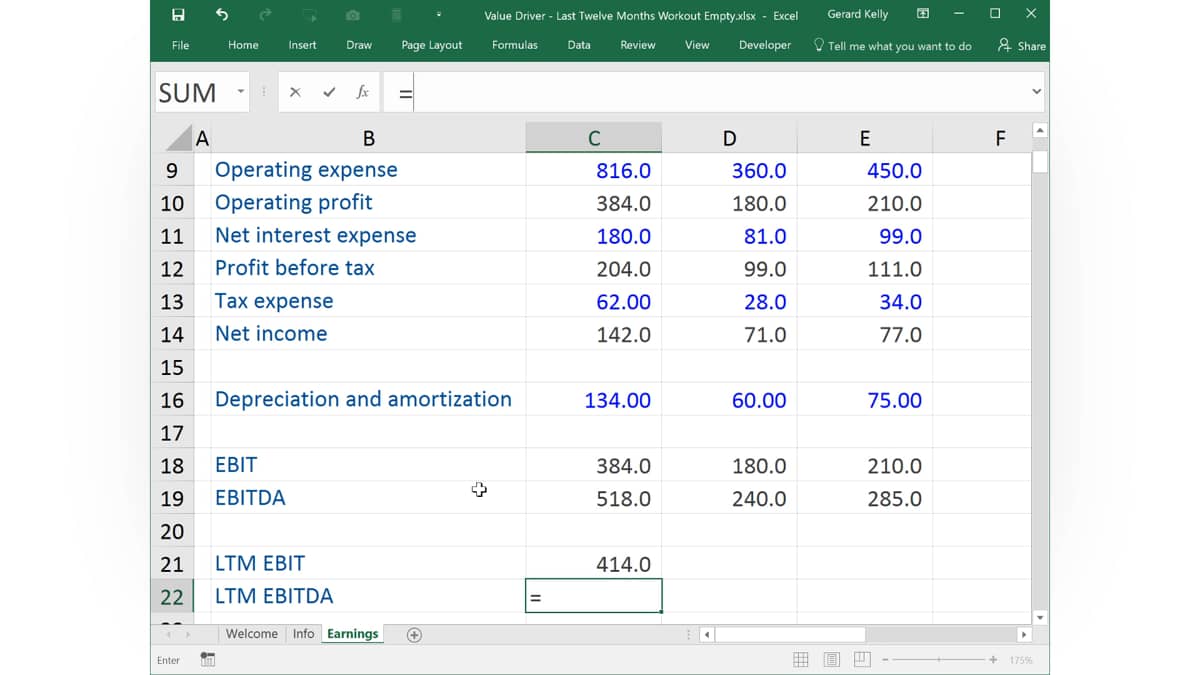Open the Insert ribbon tab

click(302, 45)
